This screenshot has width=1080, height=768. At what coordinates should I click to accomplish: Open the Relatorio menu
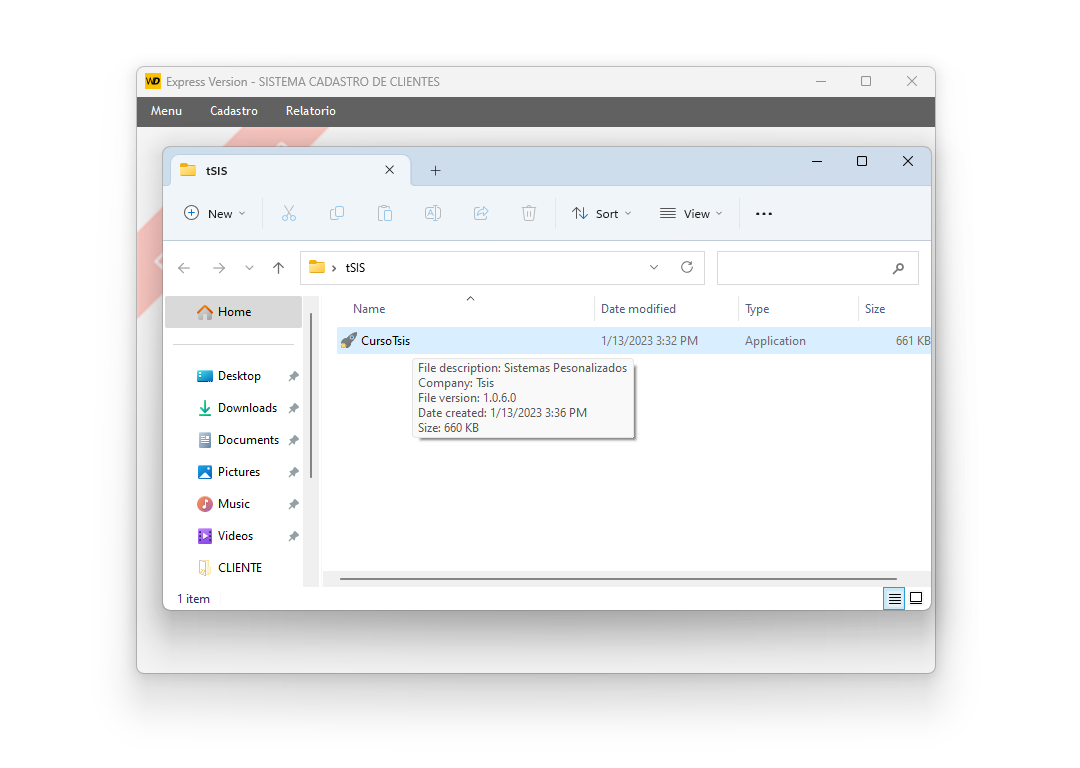click(x=311, y=111)
